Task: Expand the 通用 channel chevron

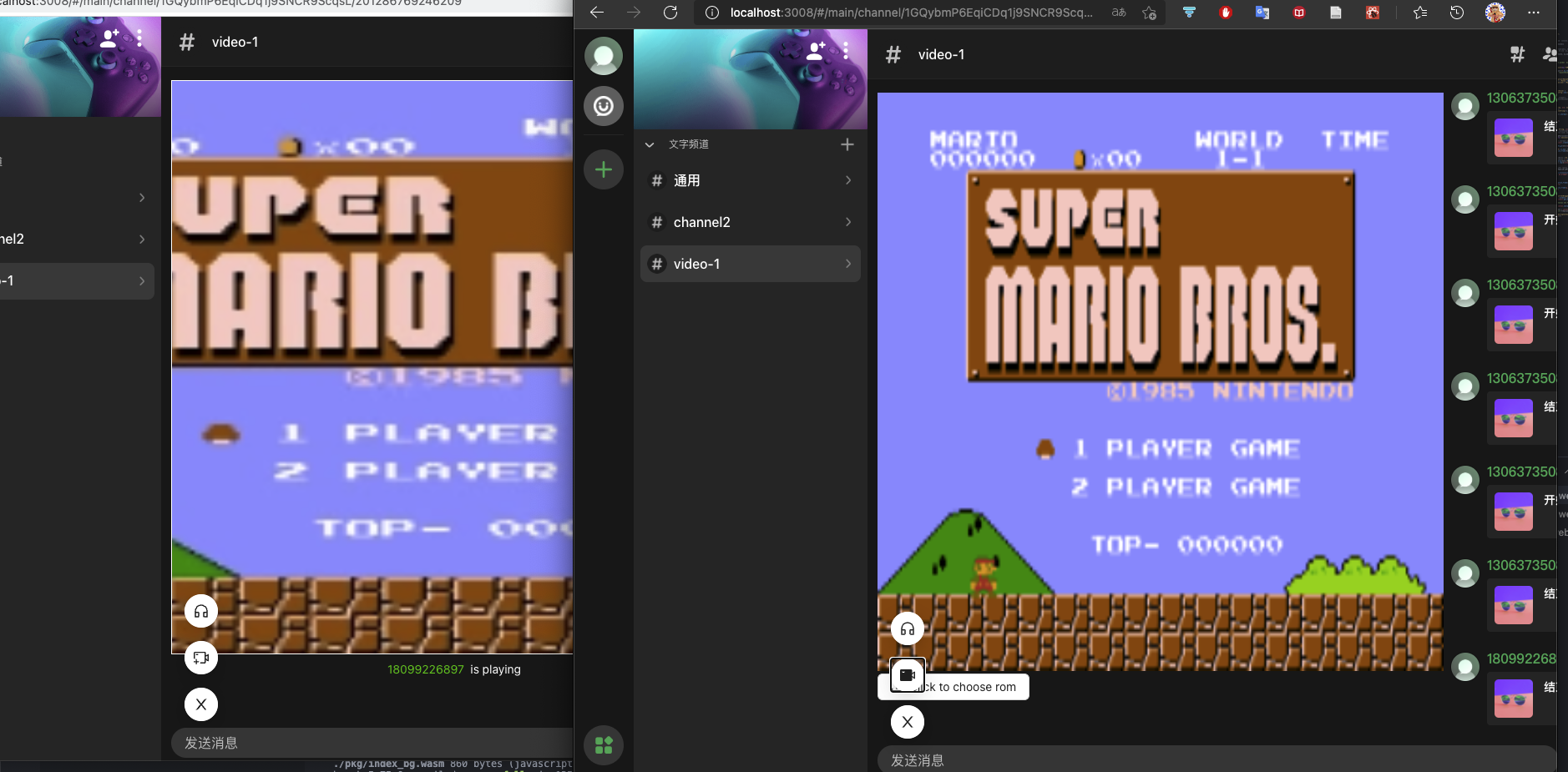Action: click(x=848, y=180)
